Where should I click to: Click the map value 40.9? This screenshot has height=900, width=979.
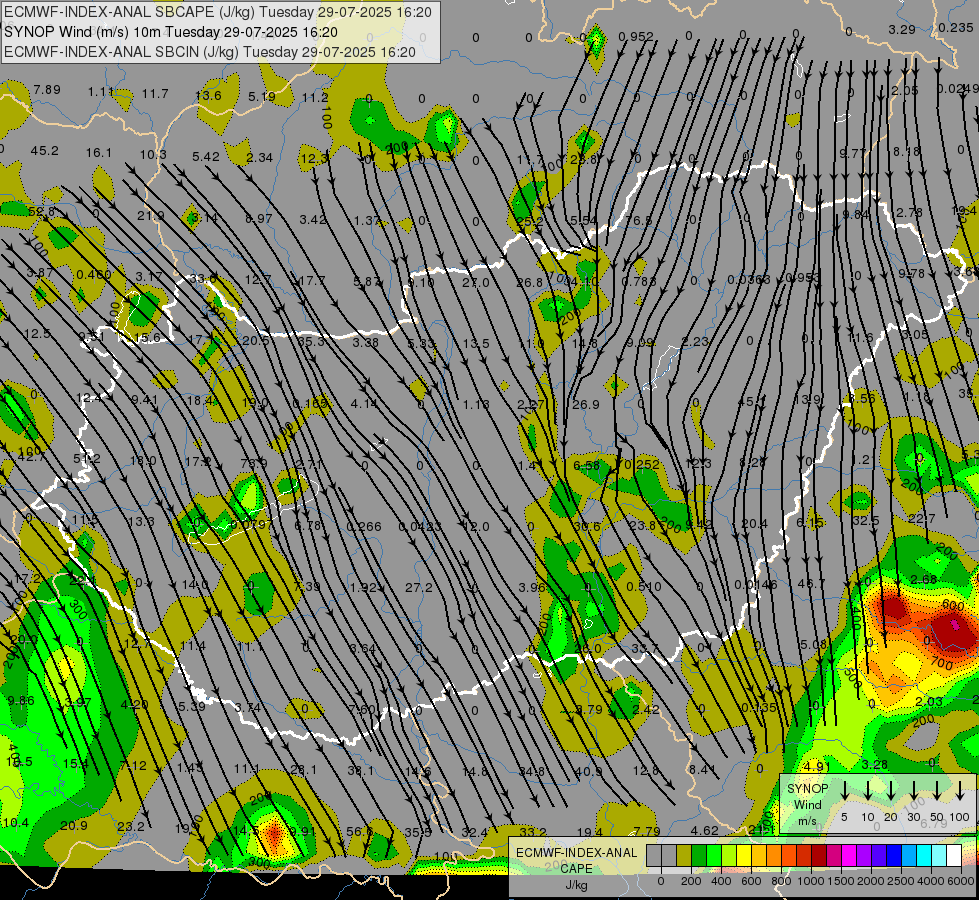pos(588,771)
